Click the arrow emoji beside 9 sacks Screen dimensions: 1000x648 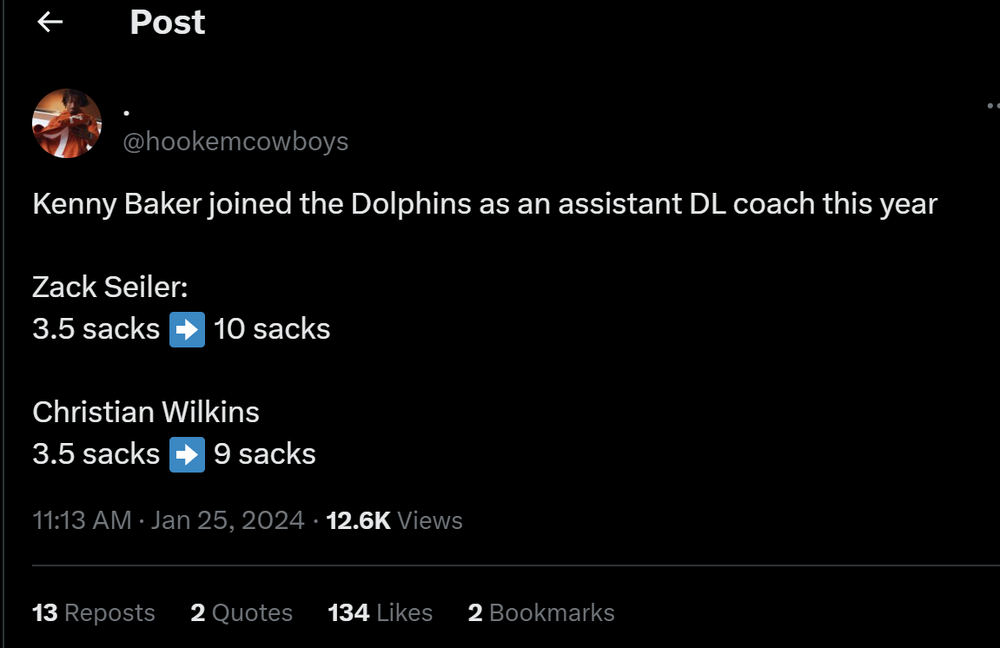click(x=187, y=454)
